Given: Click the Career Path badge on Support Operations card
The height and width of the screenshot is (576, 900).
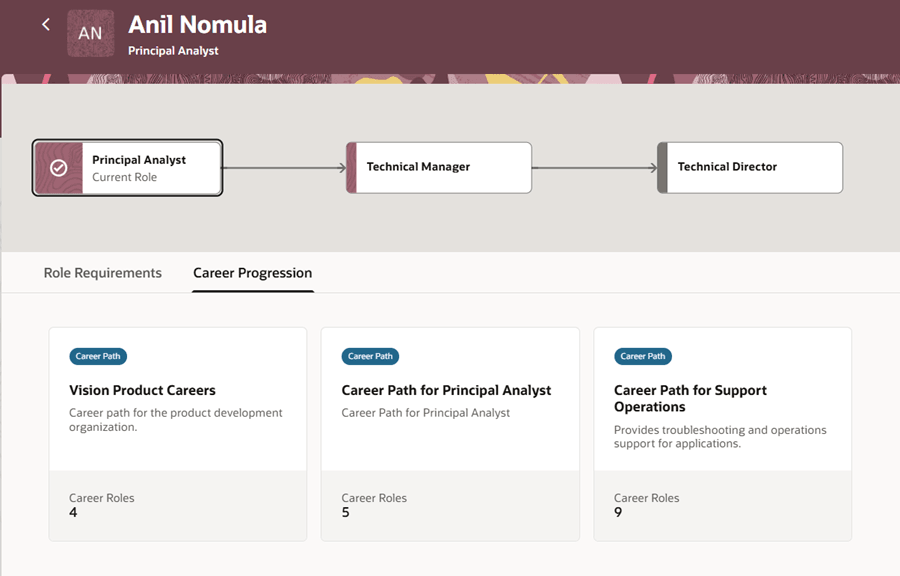Looking at the screenshot, I should [x=642, y=356].
